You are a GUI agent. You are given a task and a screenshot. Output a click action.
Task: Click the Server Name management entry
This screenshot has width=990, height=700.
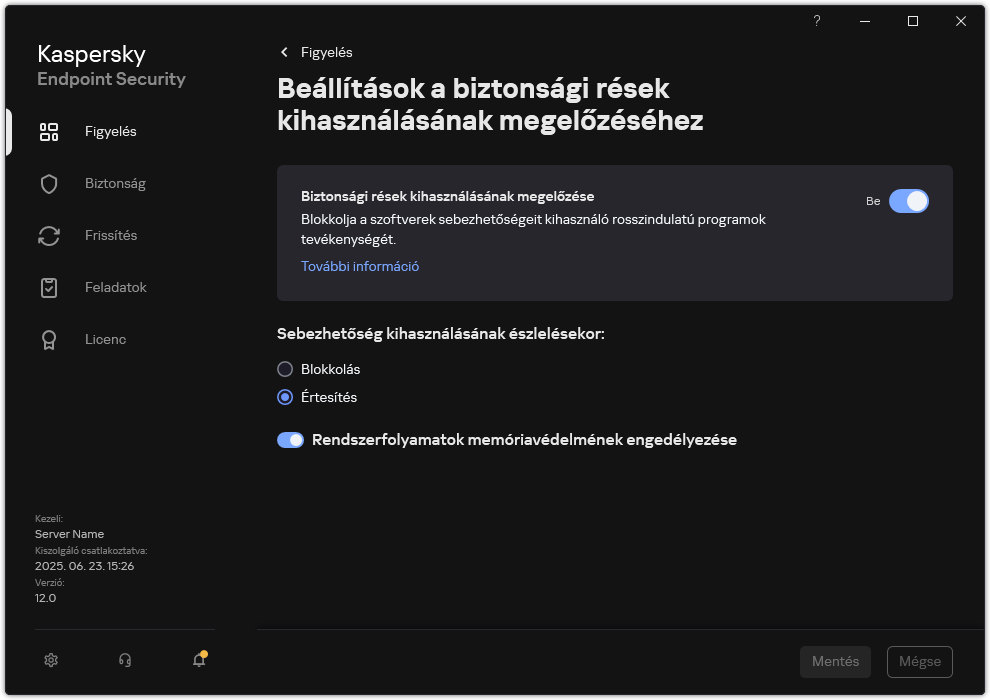(69, 534)
